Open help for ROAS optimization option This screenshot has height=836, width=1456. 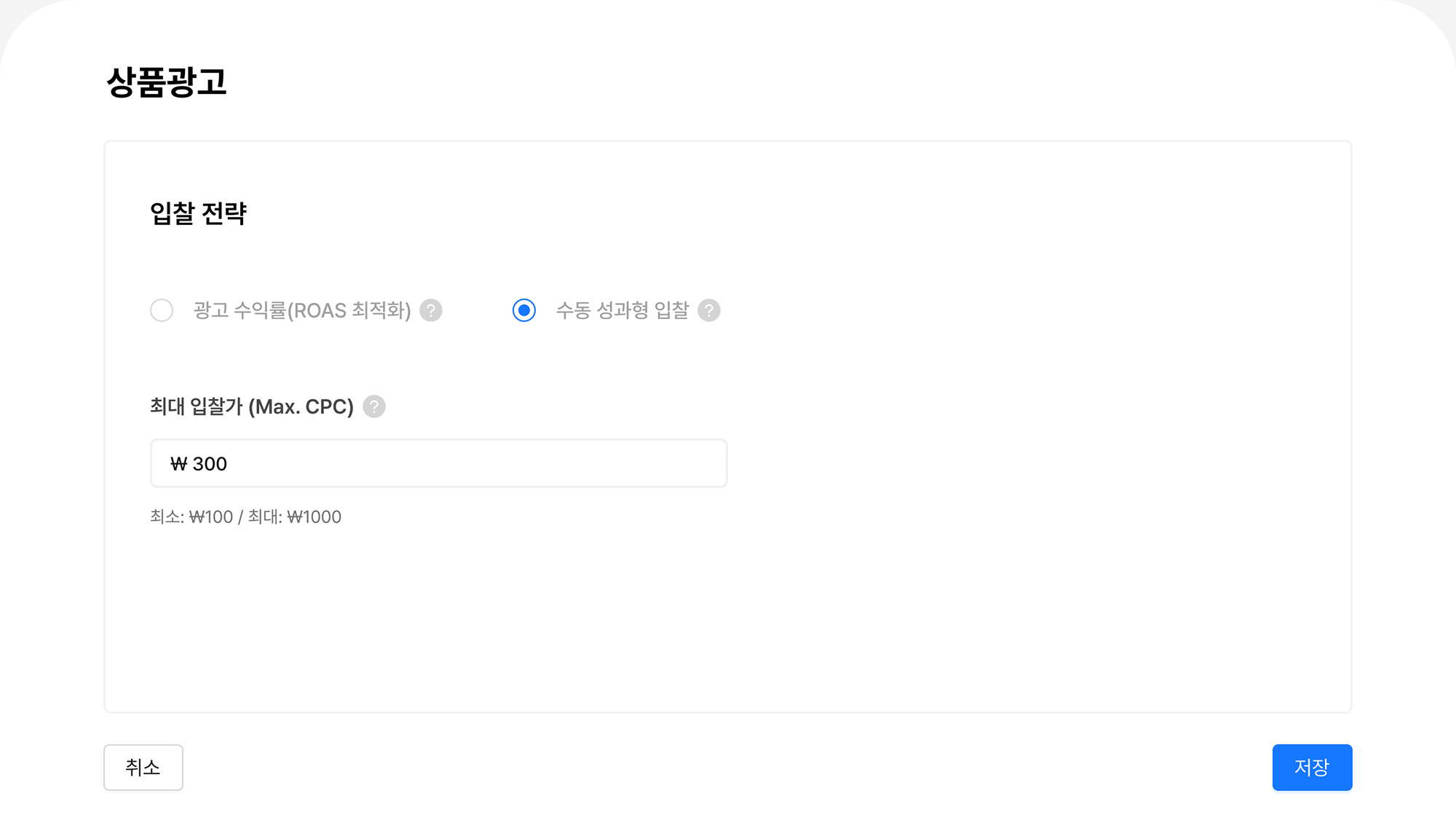click(431, 311)
